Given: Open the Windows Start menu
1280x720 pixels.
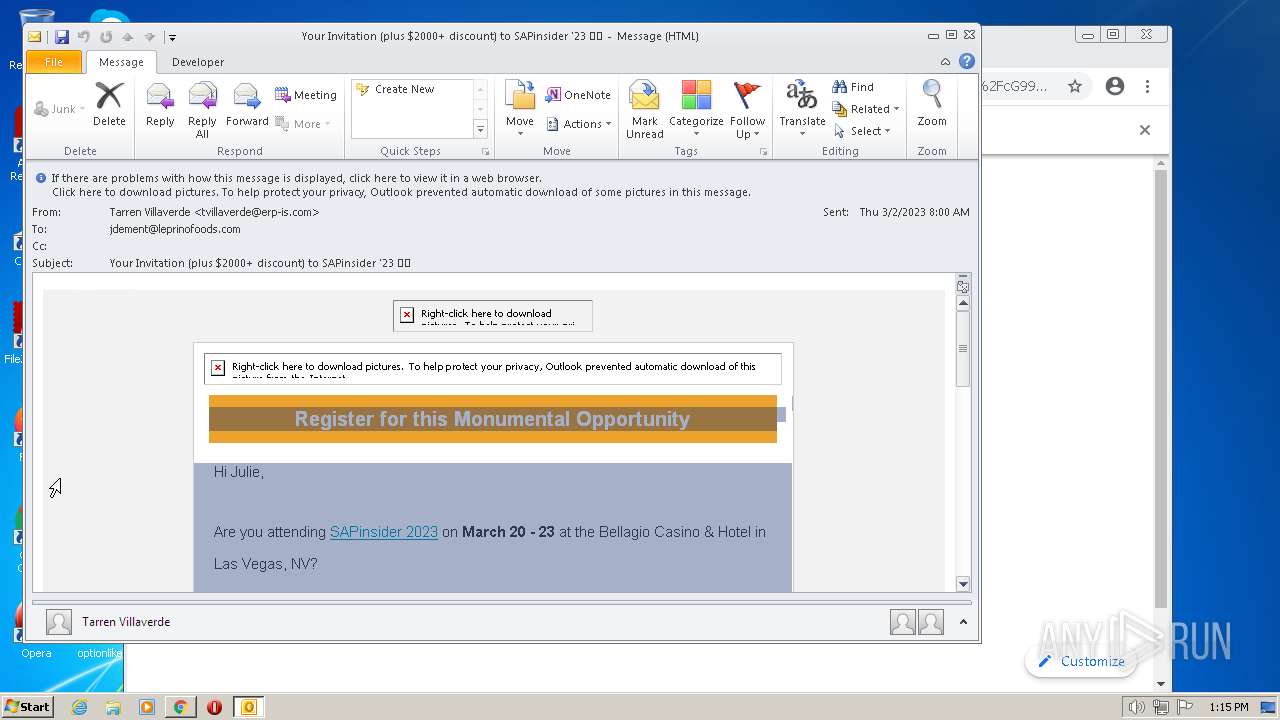Looking at the screenshot, I should coord(28,707).
